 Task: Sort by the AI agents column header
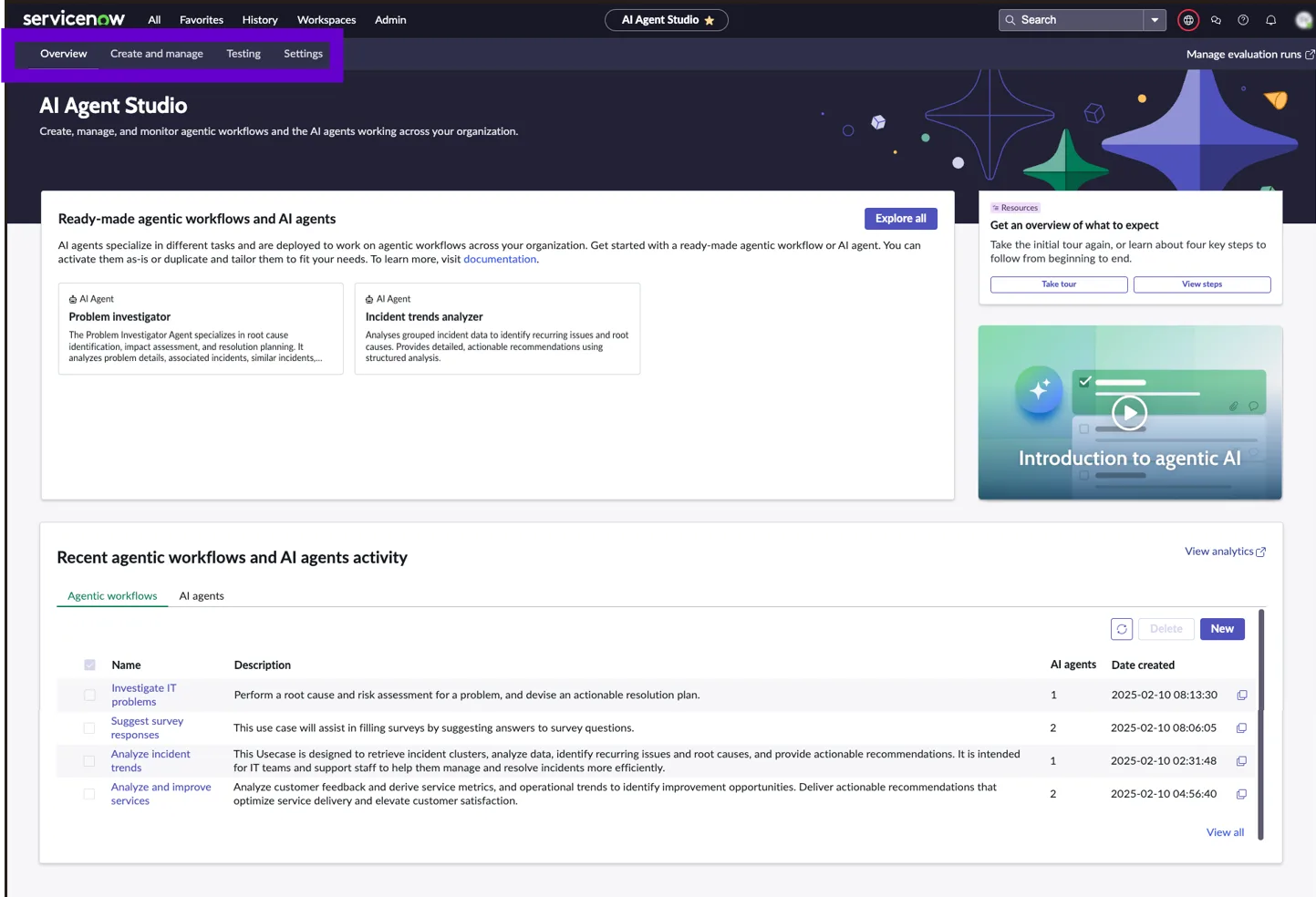pyautogui.click(x=1073, y=665)
